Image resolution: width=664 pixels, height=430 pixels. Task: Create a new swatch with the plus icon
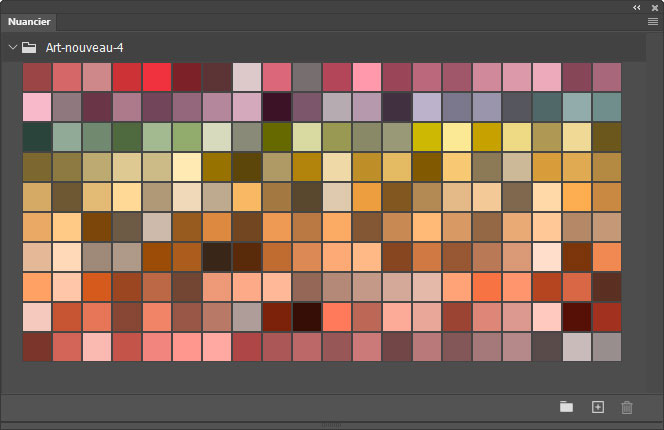[598, 407]
